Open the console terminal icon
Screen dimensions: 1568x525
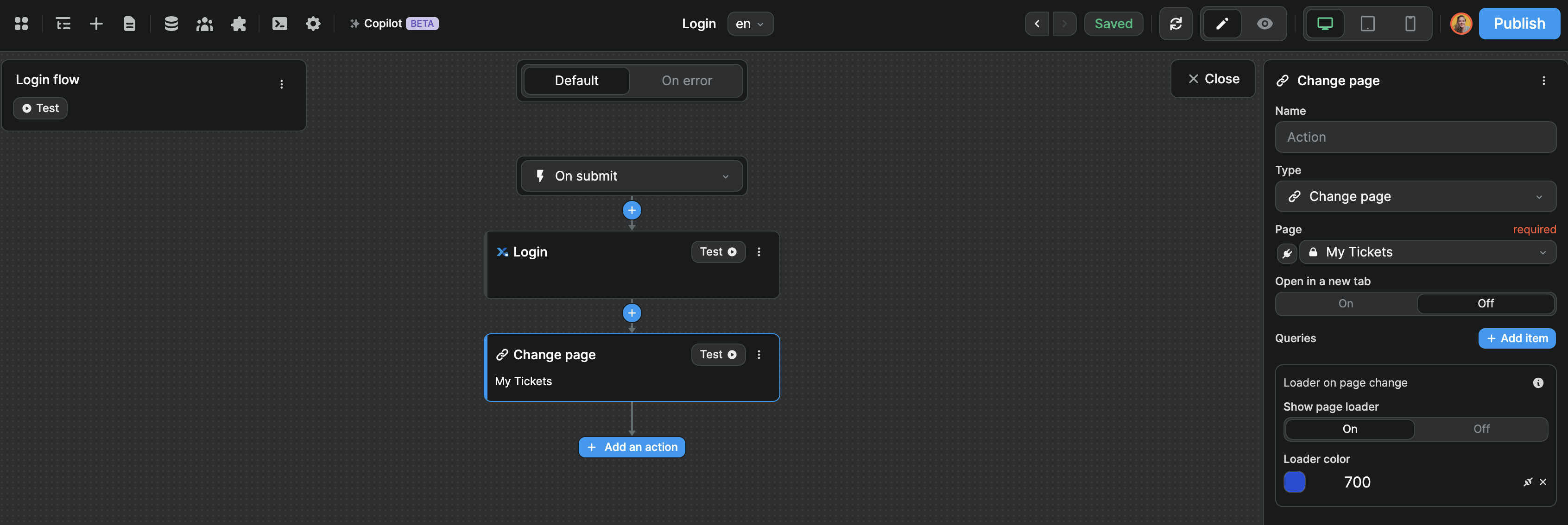pyautogui.click(x=280, y=24)
